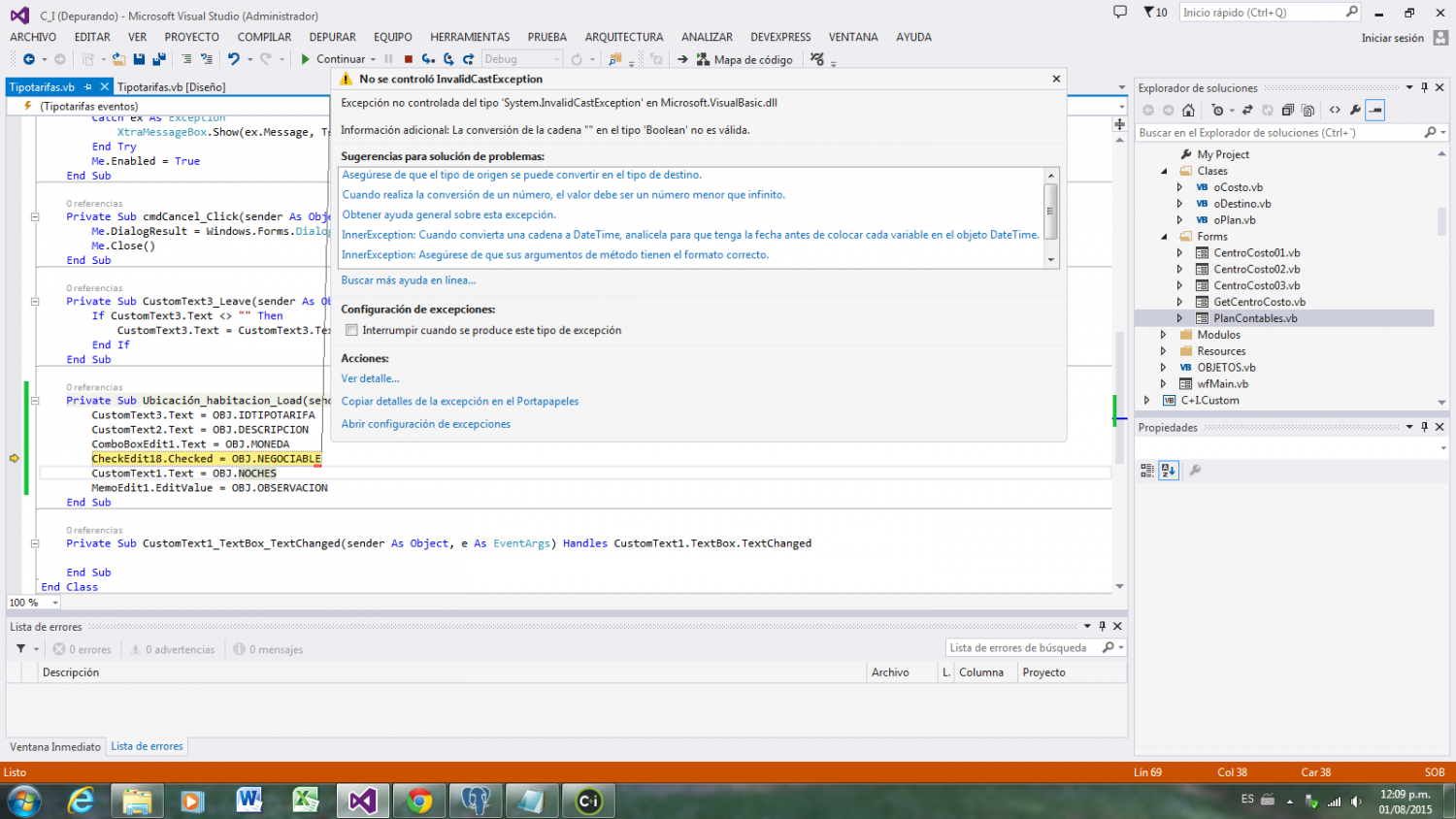1456x819 pixels.
Task: Expand the CentroCosto01.vb node
Action: coord(1180,253)
